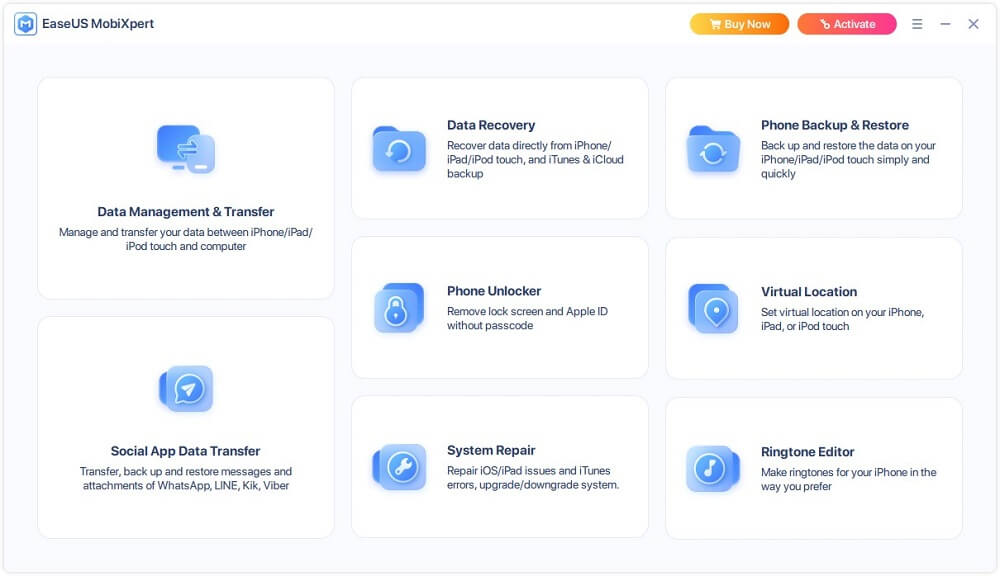
Task: Click the Data Recovery folder icon
Action: [399, 150]
